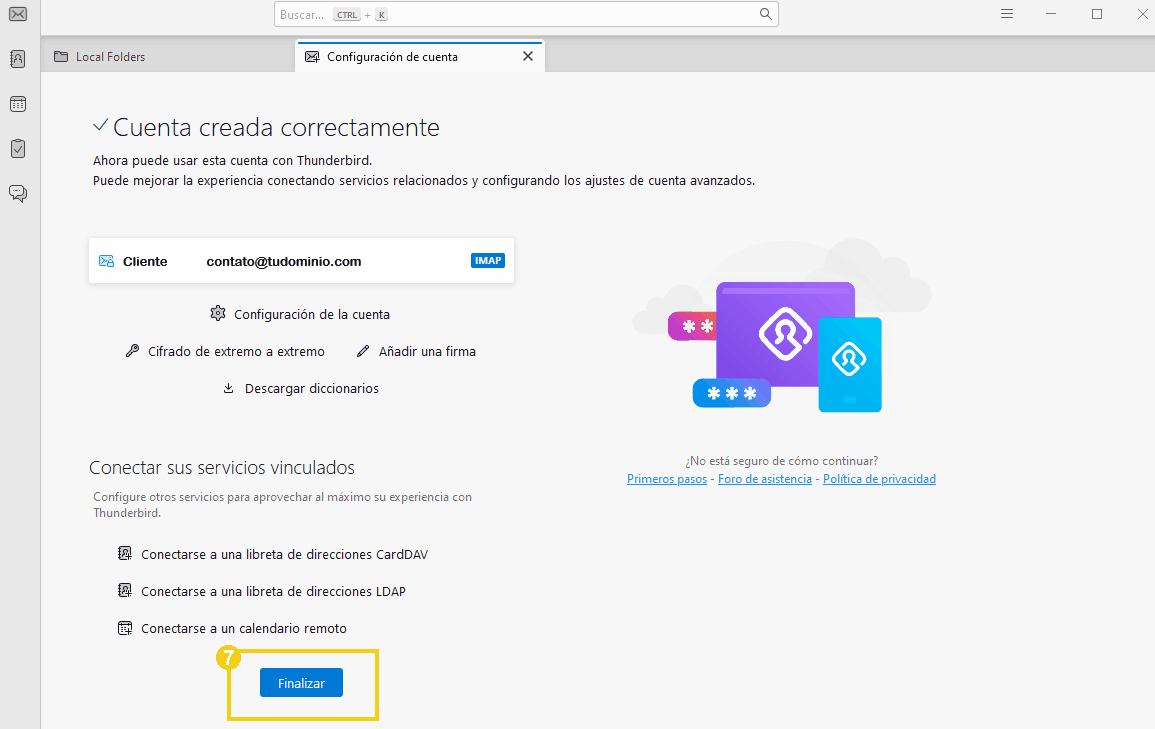
Task: Focus the Buscar search field
Action: (500, 14)
